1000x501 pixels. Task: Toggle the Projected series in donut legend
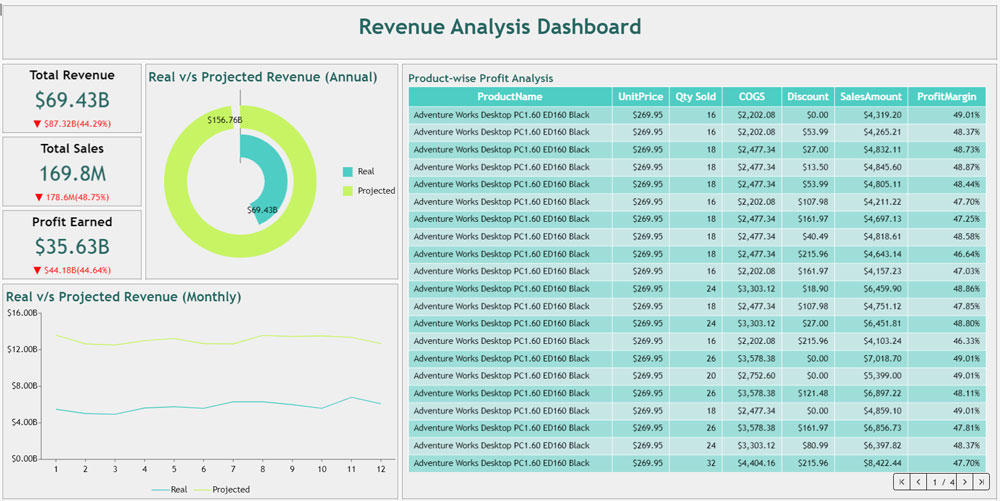coord(368,191)
